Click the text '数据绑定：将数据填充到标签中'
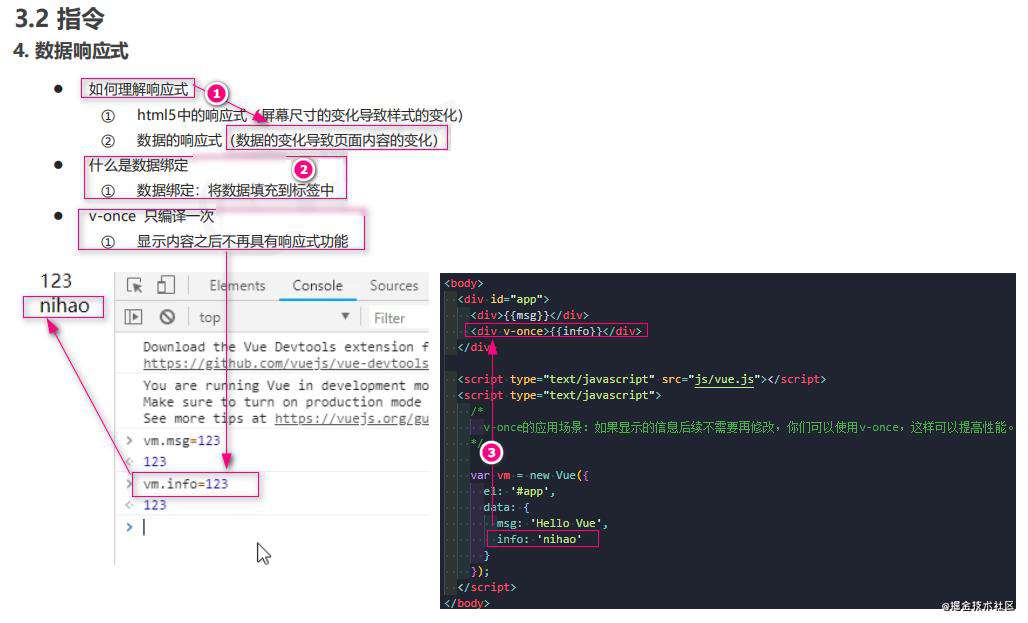This screenshot has width=1028, height=623. 235,190
